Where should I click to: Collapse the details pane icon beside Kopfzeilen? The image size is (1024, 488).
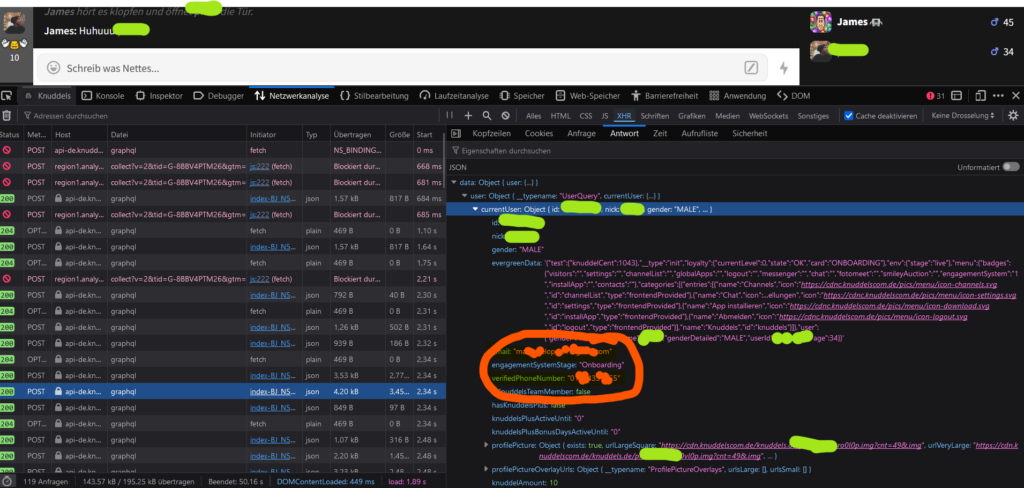pyautogui.click(x=457, y=133)
